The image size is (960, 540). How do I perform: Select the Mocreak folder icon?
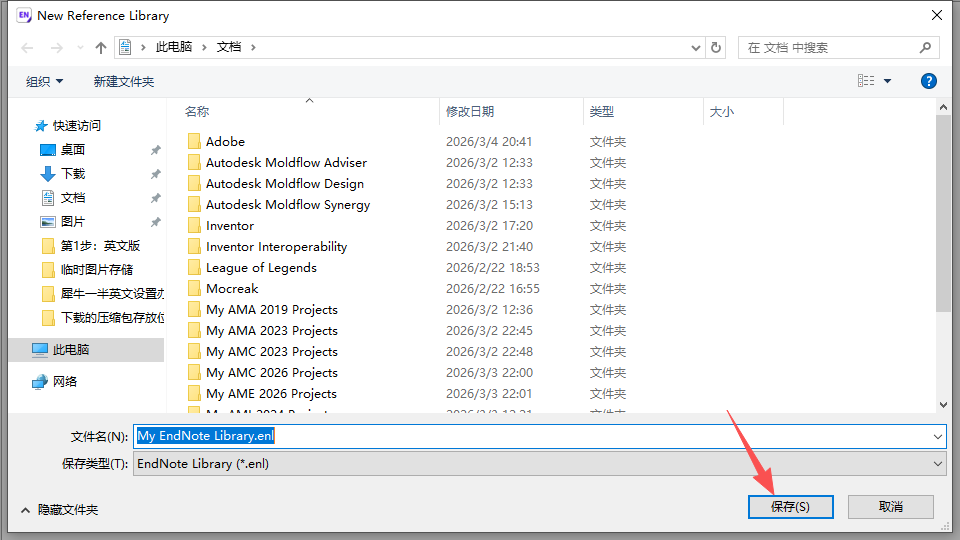[x=194, y=288]
